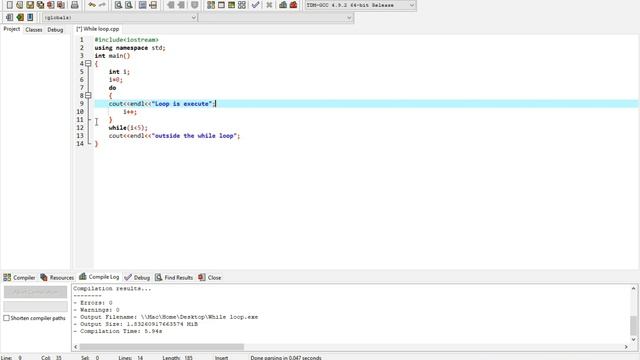The width and height of the screenshot is (640, 360).
Task: Collapse code fold at line 8
Action: coord(88,96)
